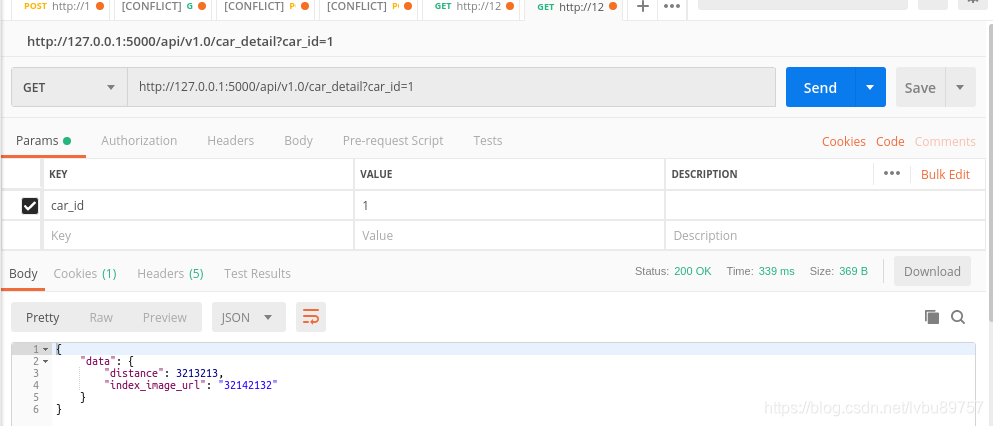
Task: Open the request Body tab
Action: point(298,141)
